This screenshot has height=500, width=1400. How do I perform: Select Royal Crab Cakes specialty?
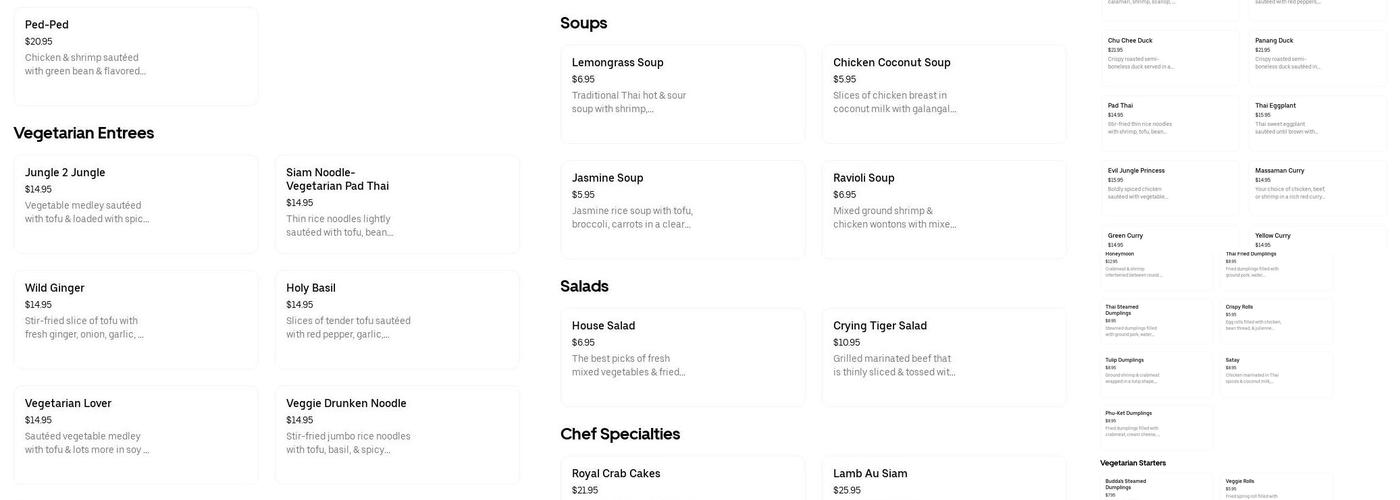coord(682,478)
